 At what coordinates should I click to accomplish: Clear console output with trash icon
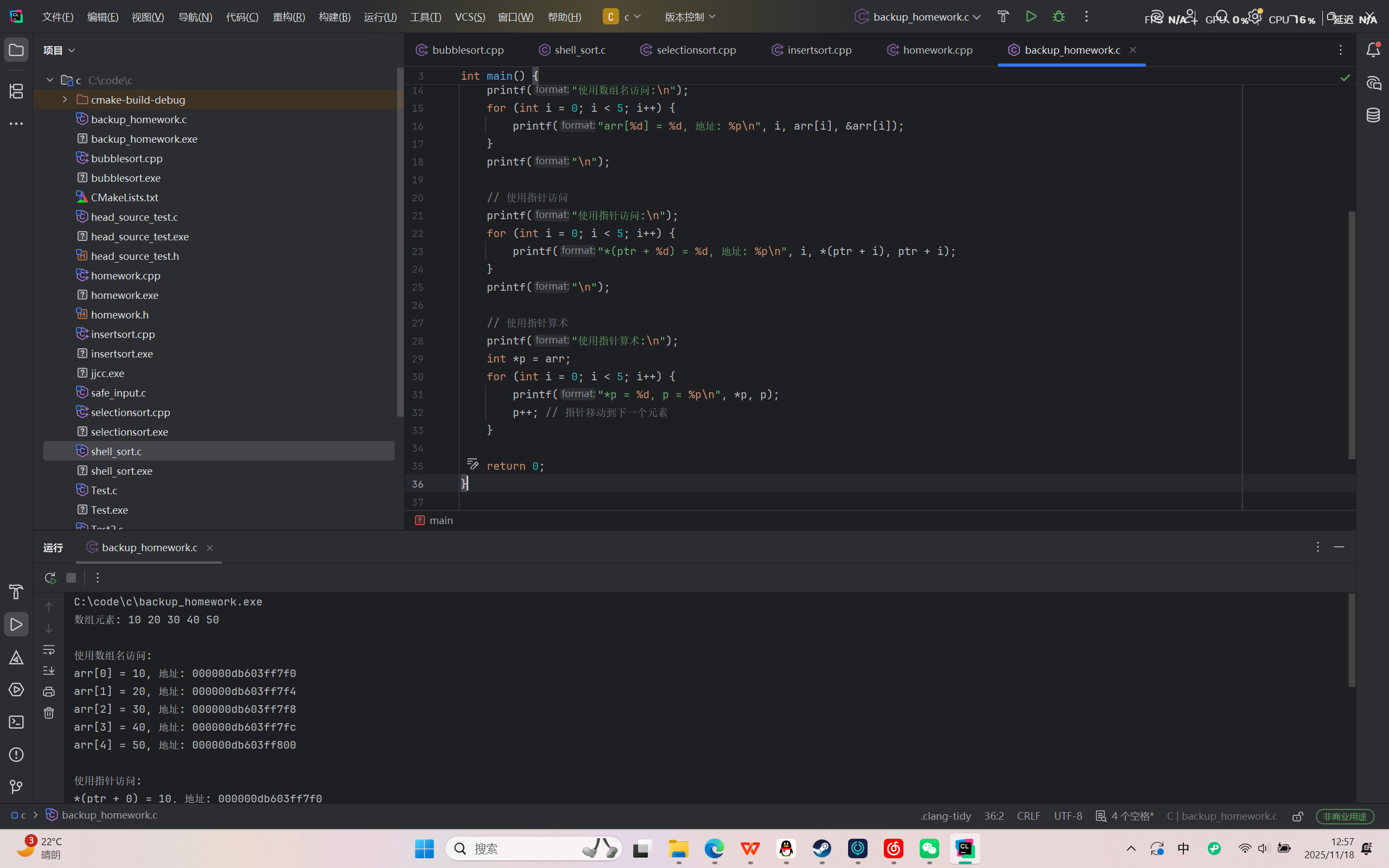(49, 713)
